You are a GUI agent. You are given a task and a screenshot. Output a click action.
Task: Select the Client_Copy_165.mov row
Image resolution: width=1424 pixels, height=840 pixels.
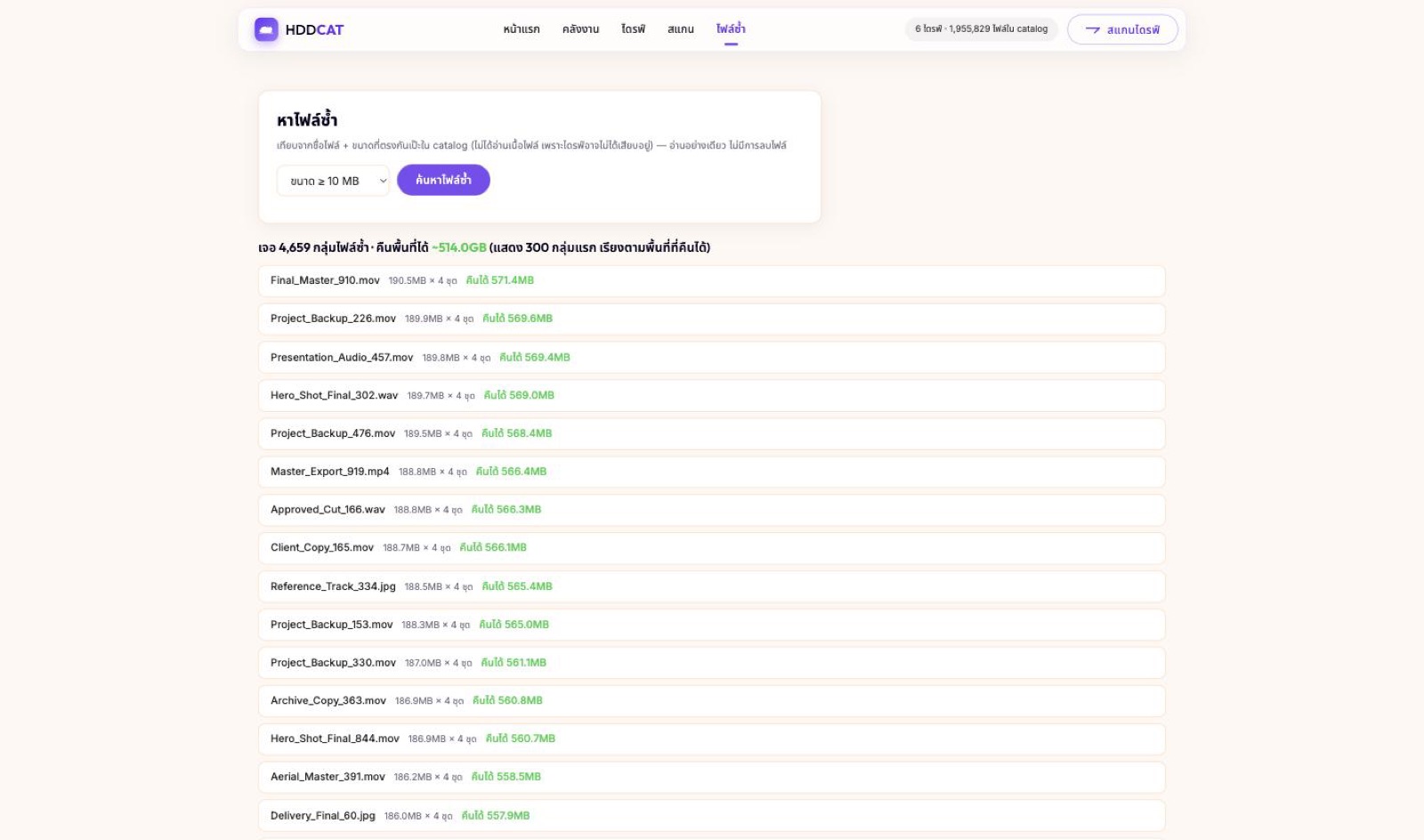[712, 549]
